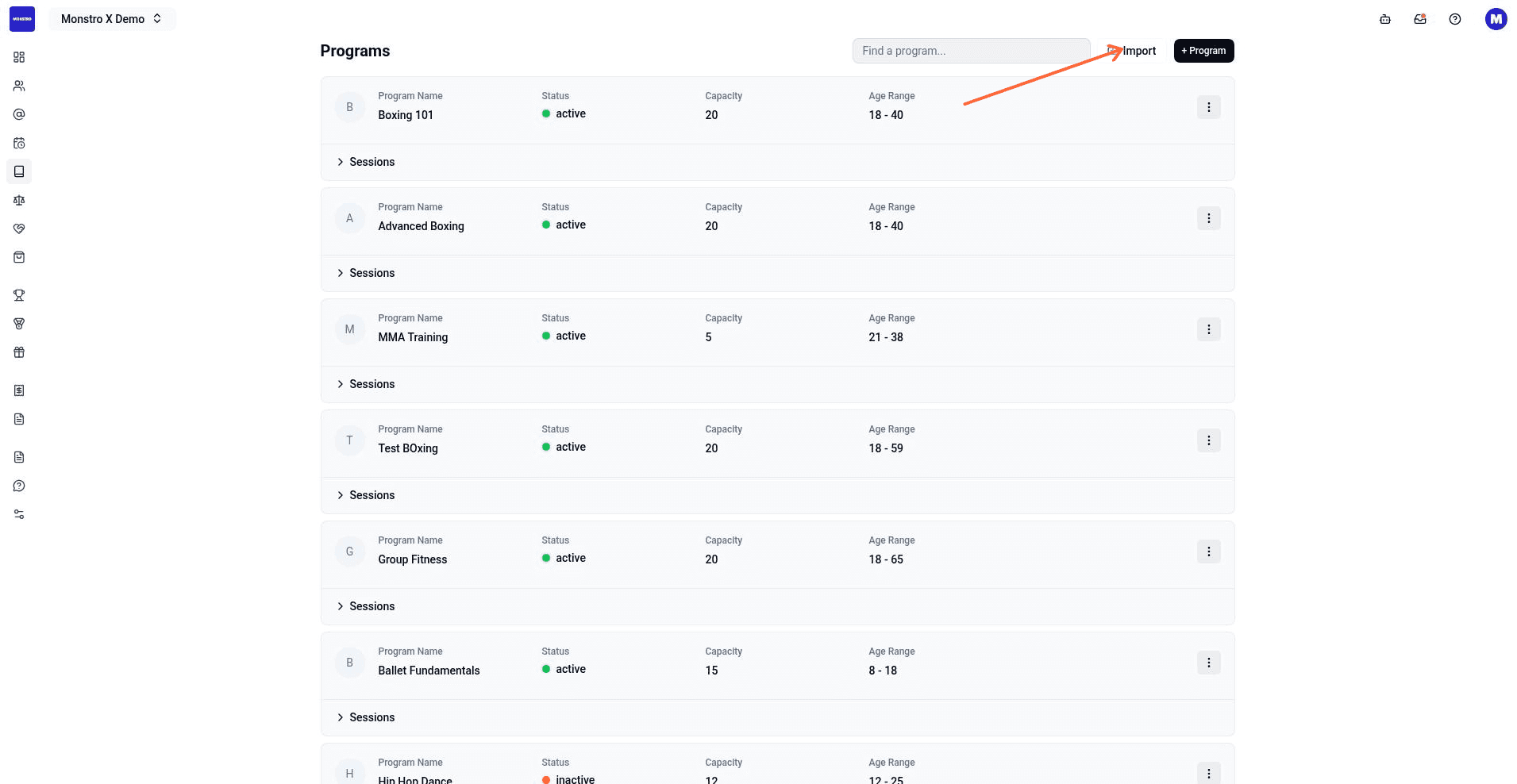Click the Ballet Fundamentals program name

(x=429, y=671)
